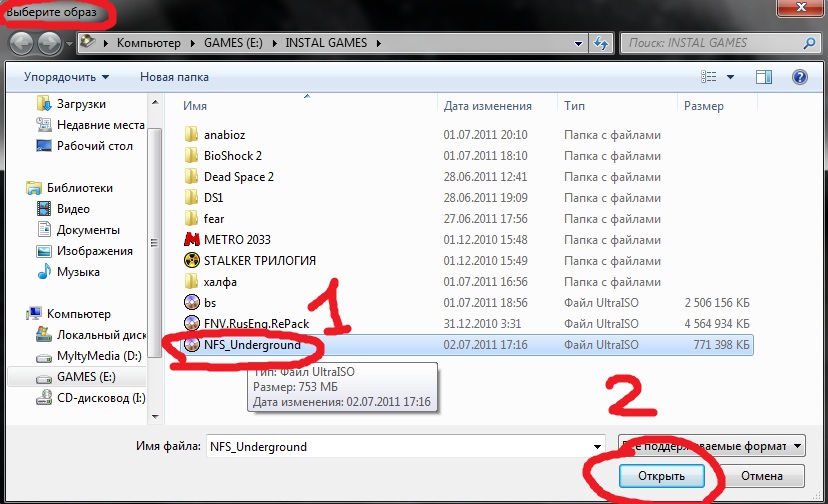Click the navigation pane scroll up arrow

(x=155, y=102)
